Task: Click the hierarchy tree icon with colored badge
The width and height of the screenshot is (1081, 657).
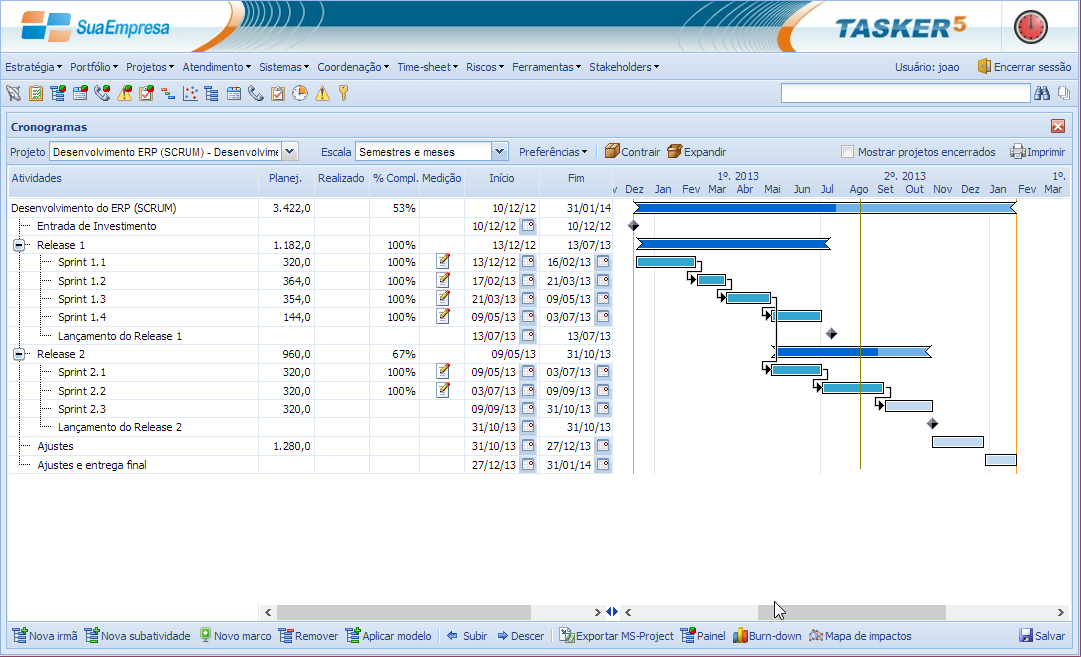Action: tap(58, 93)
